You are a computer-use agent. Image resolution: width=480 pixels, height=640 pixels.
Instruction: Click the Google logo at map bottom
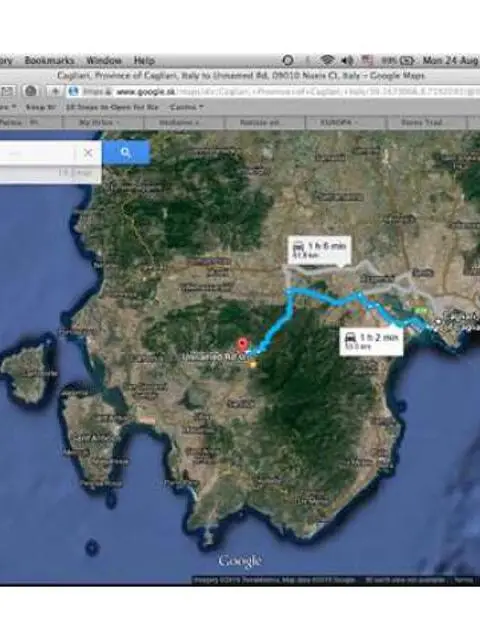pos(240,562)
